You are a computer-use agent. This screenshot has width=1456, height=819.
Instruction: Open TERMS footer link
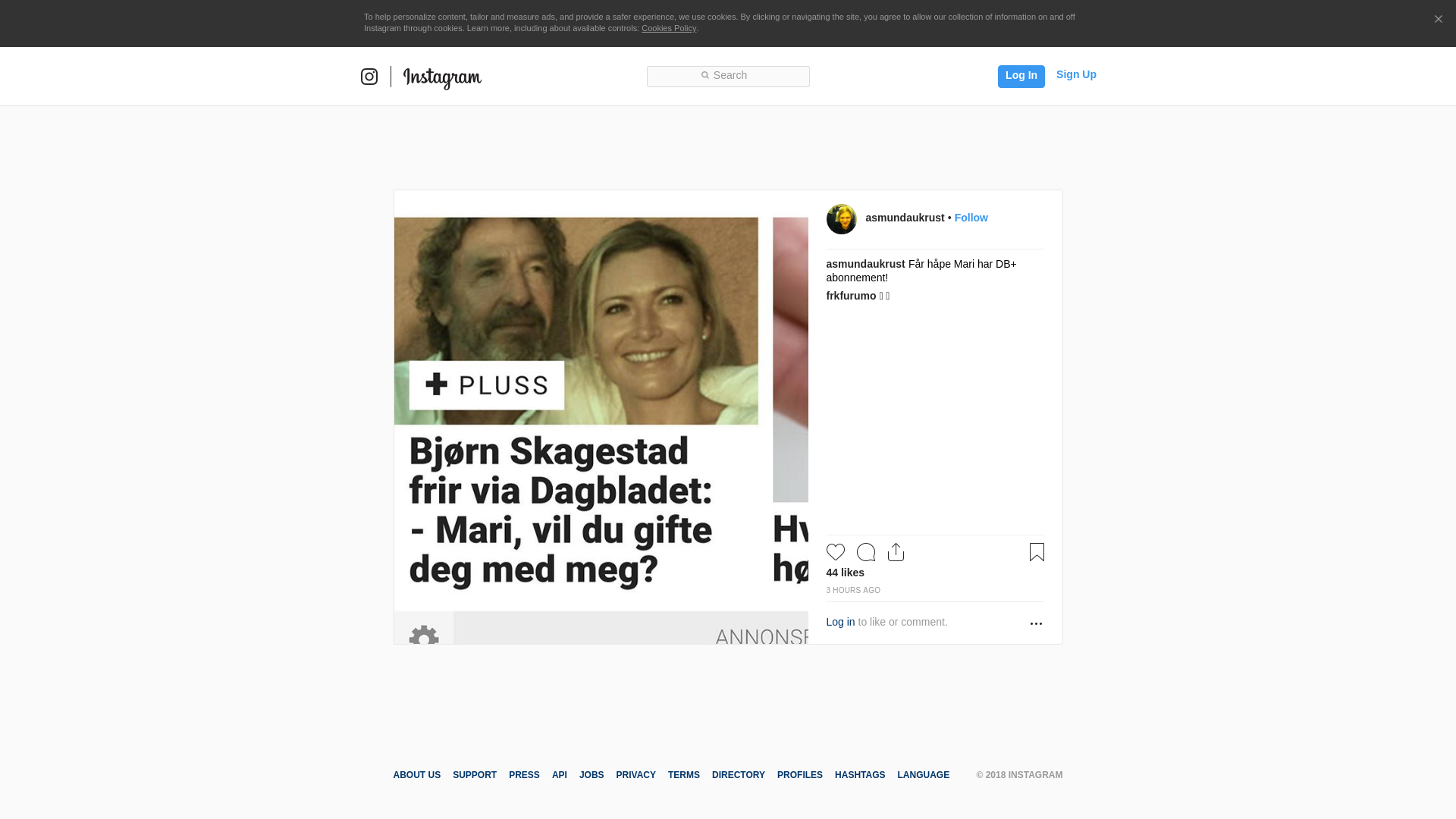tap(684, 775)
